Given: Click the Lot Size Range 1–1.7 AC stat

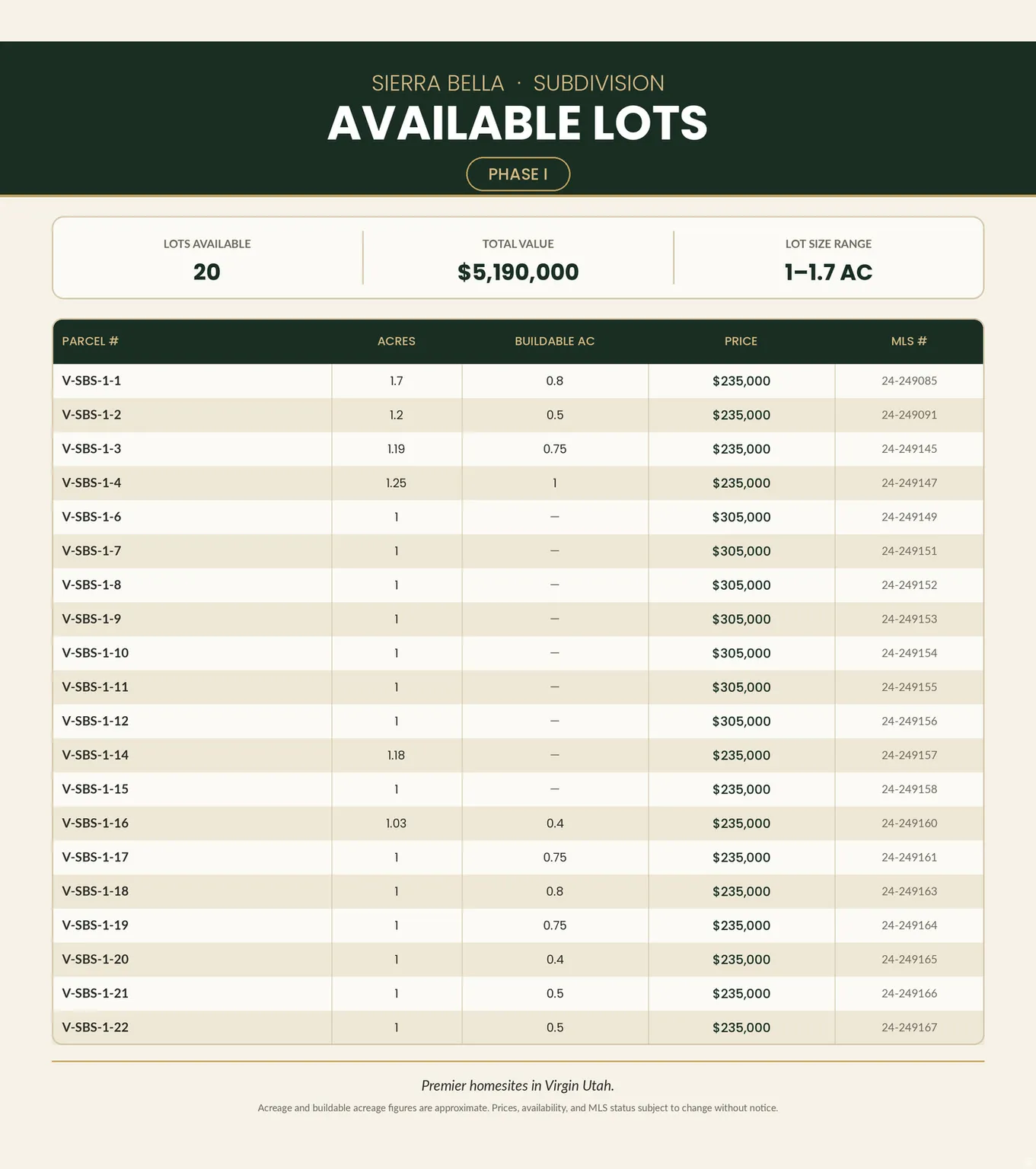Looking at the screenshot, I should pyautogui.click(x=828, y=272).
